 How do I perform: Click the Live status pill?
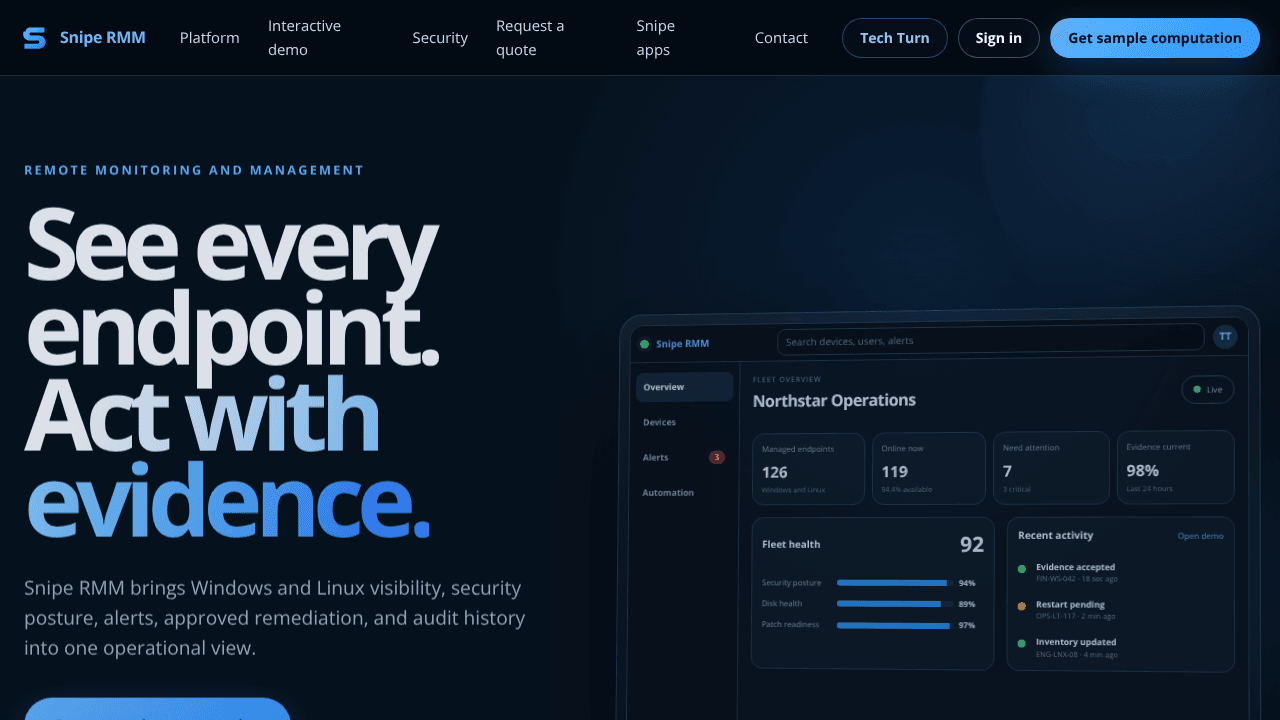(x=1208, y=389)
